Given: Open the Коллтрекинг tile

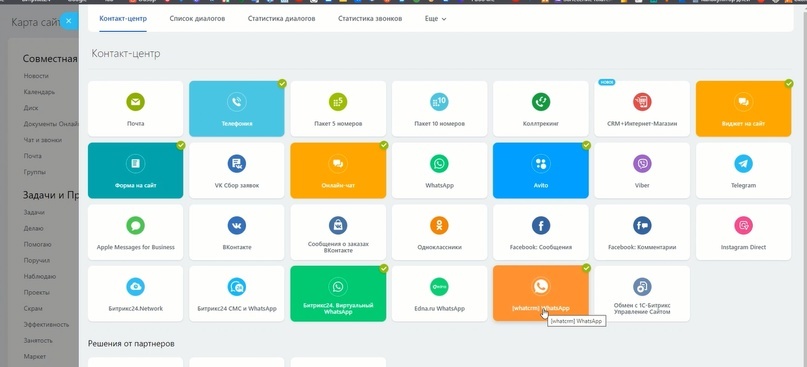Looking at the screenshot, I should 540,109.
